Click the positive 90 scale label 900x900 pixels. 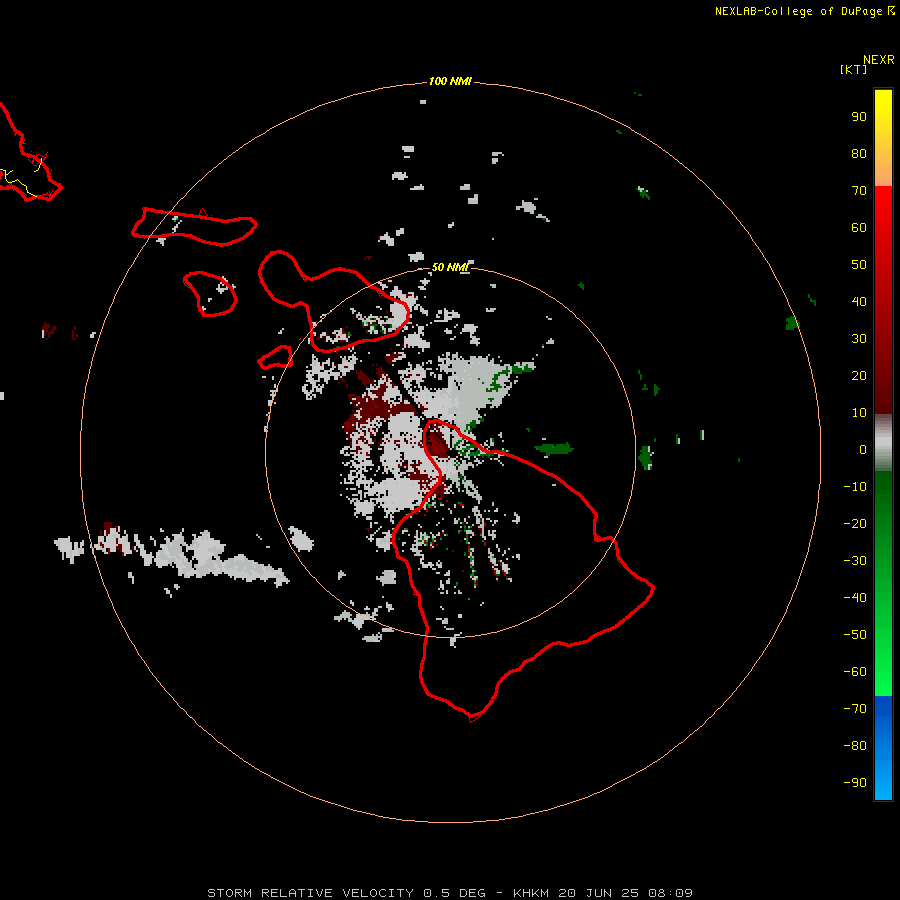click(x=859, y=117)
